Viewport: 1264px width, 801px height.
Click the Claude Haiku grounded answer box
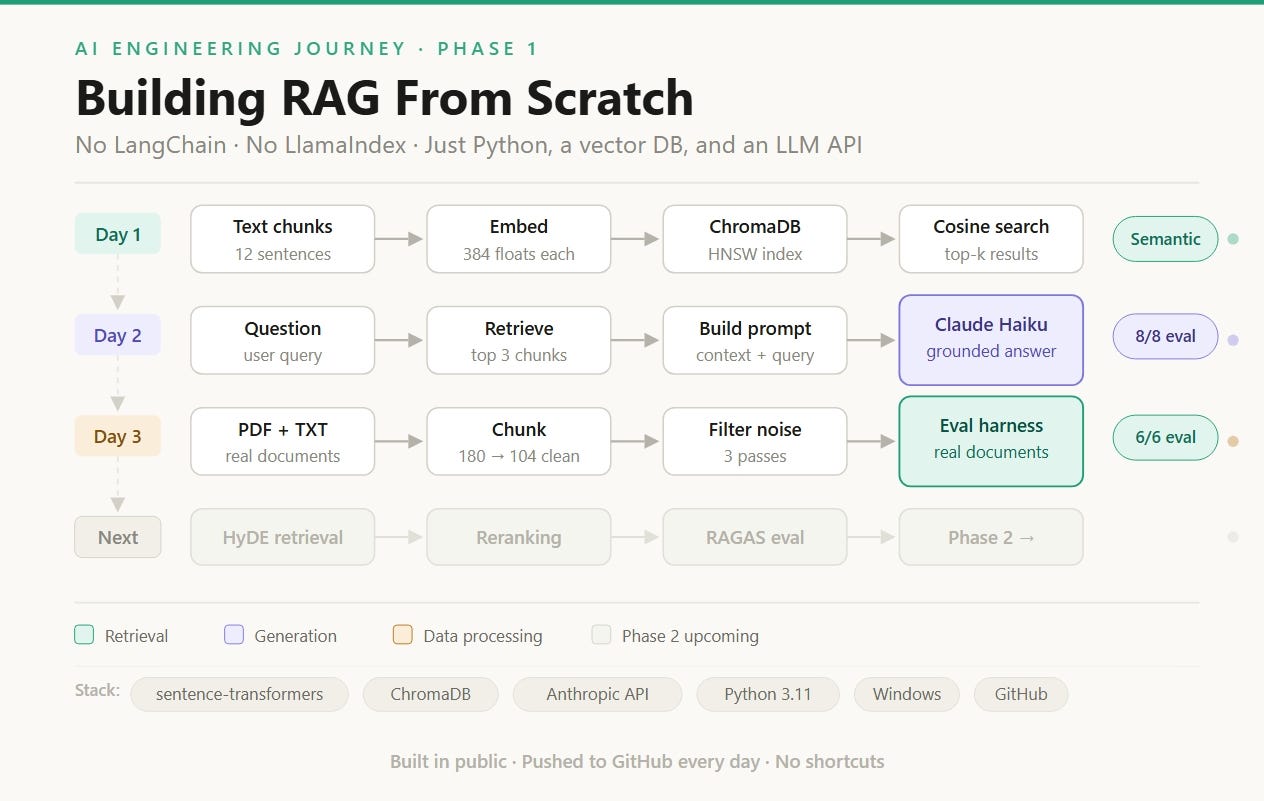click(x=991, y=340)
